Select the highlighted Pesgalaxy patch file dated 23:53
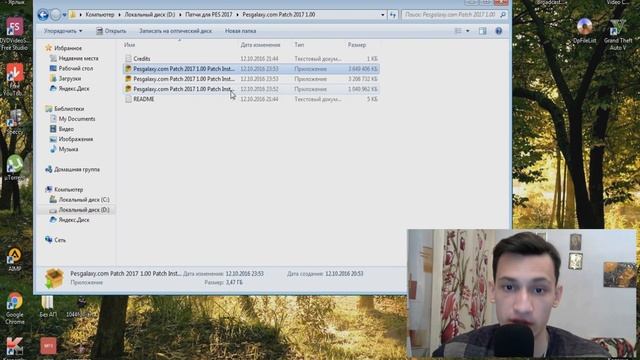 pos(251,69)
